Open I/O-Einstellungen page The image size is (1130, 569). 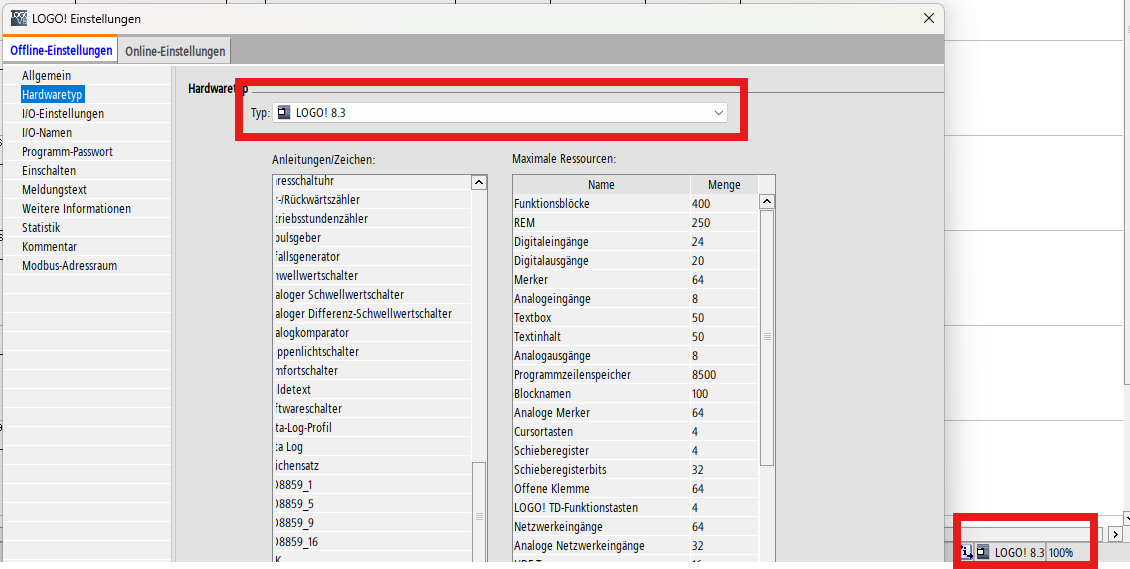(63, 114)
